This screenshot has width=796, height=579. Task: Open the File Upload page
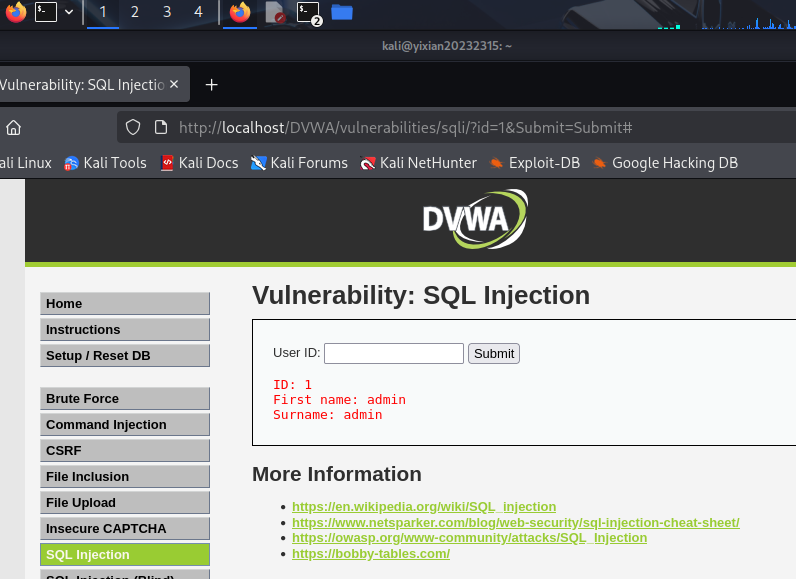point(125,502)
